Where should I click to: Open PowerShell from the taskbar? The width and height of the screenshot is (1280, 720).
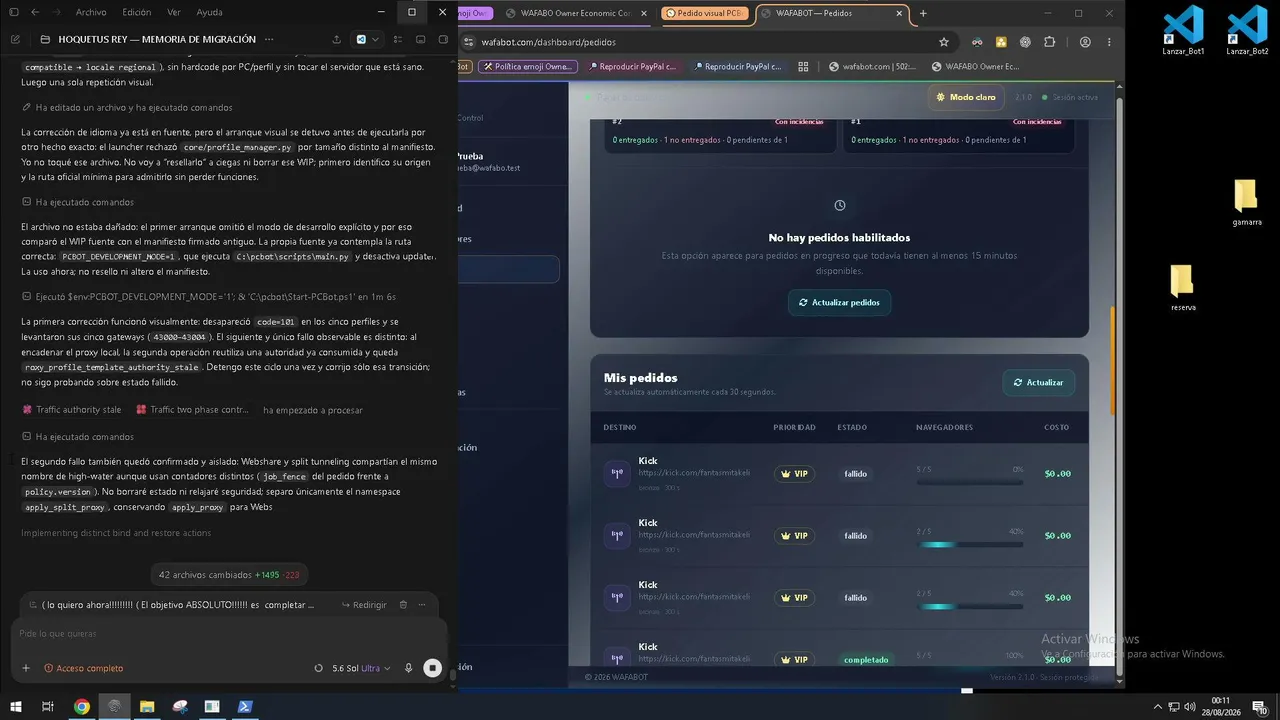[244, 706]
